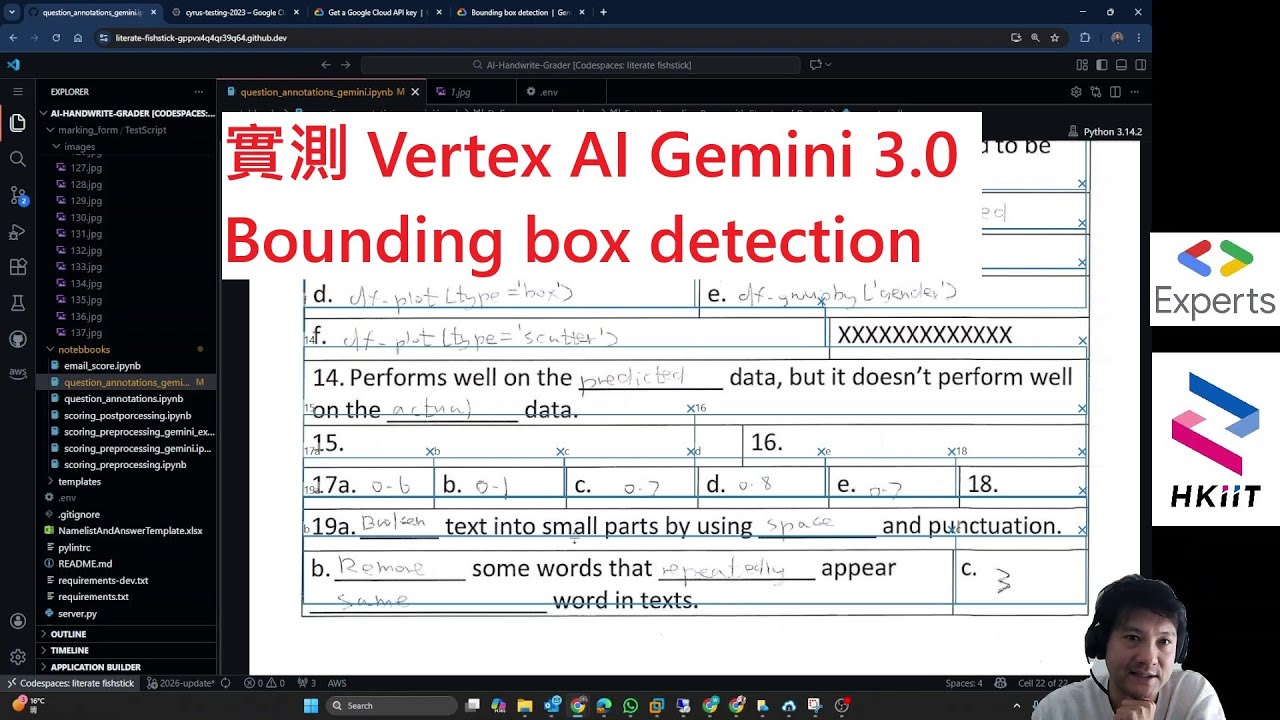1280x720 pixels.
Task: Select the Python 3.14.2 kernel button
Action: click(x=1104, y=131)
